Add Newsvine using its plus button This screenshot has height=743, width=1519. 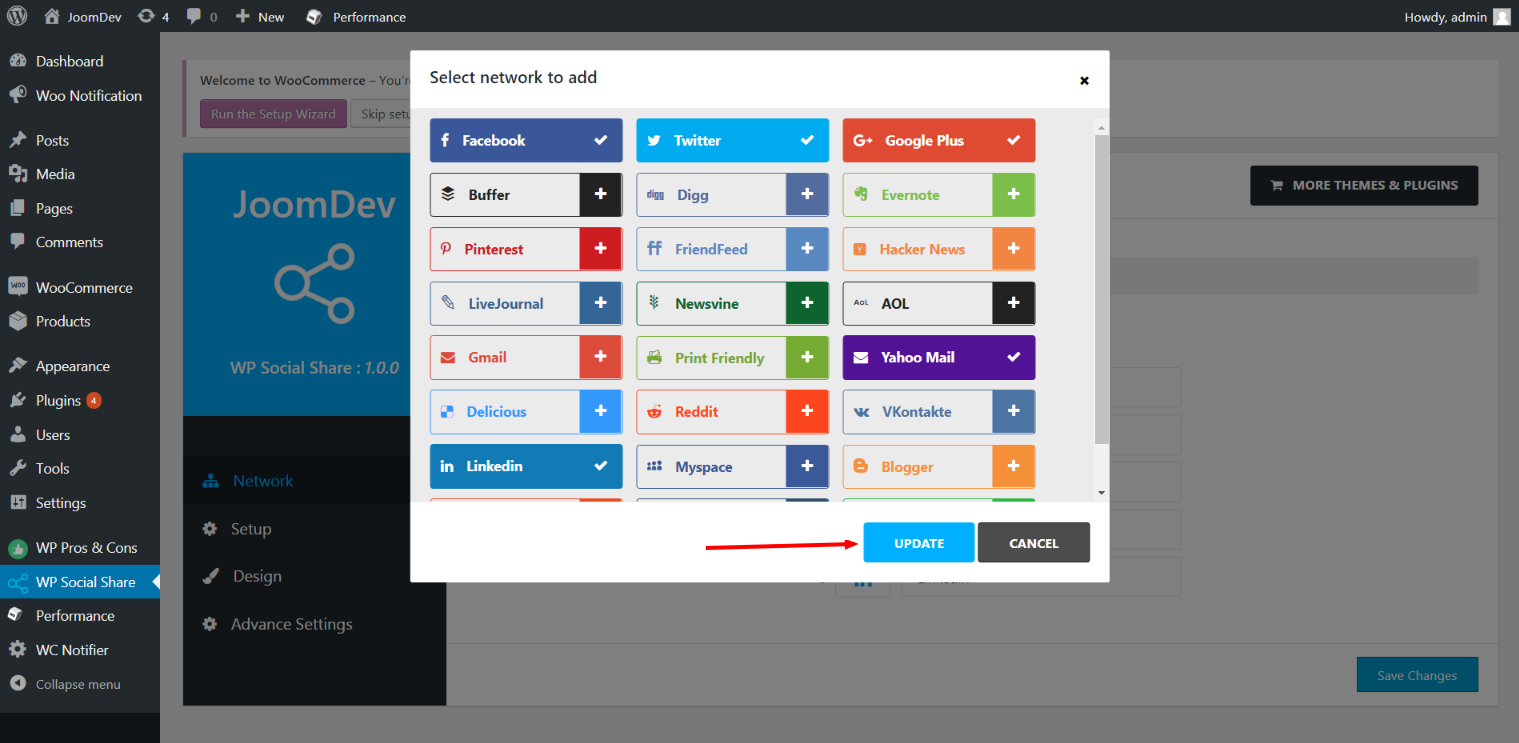(x=807, y=303)
